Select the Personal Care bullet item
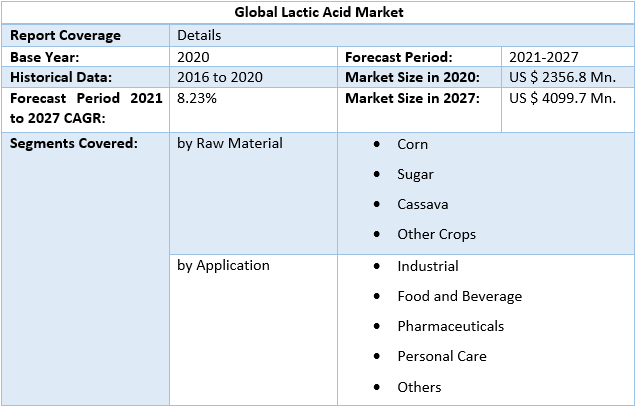639x411 pixels. click(439, 356)
